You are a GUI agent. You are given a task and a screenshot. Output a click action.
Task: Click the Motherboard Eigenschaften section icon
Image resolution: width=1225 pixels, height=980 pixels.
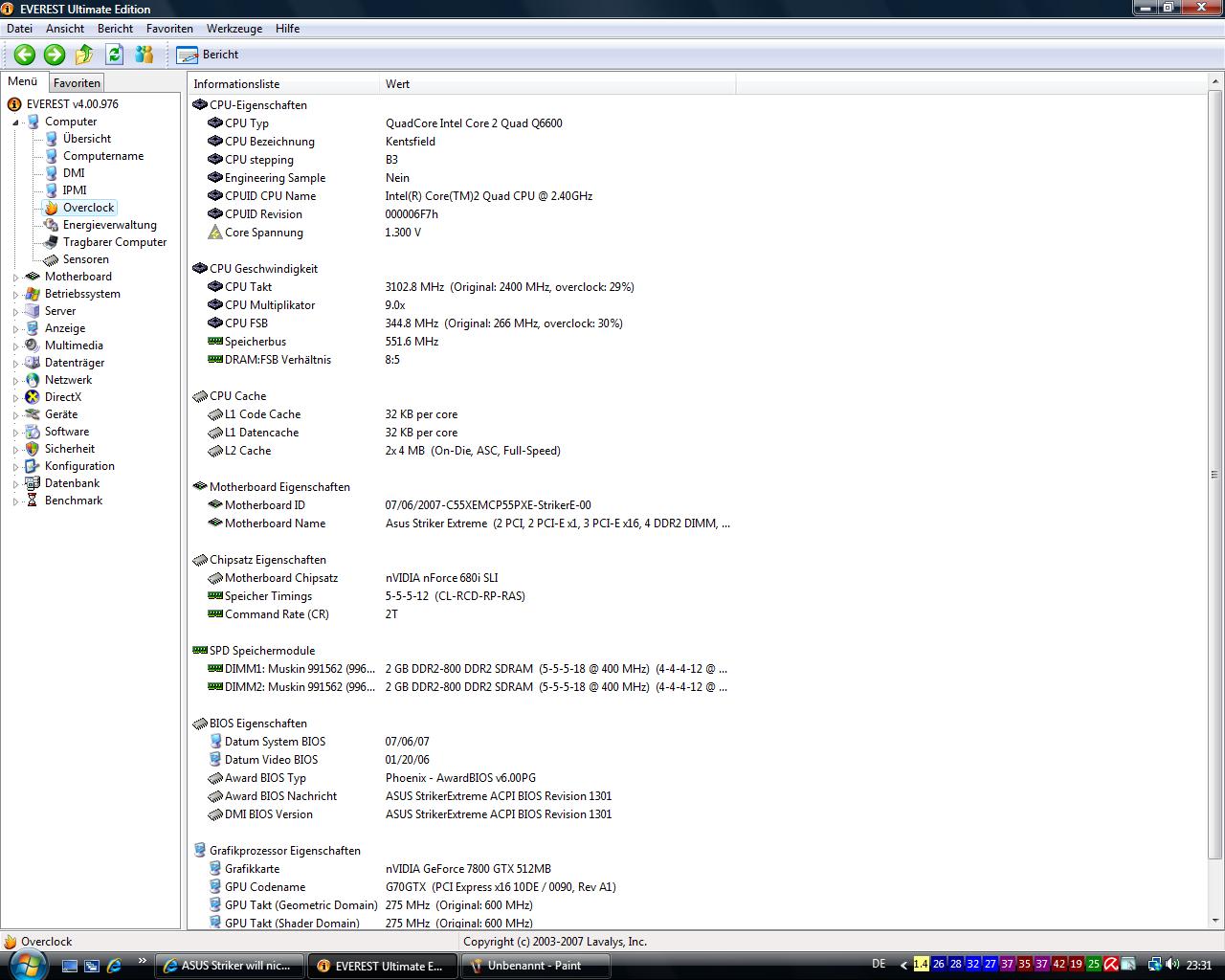click(200, 487)
